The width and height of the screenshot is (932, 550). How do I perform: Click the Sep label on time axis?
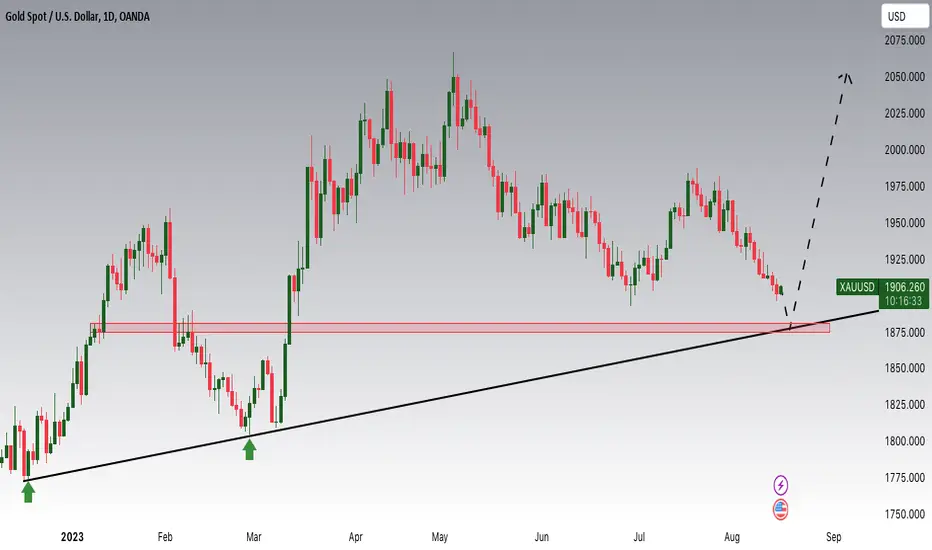(x=833, y=537)
